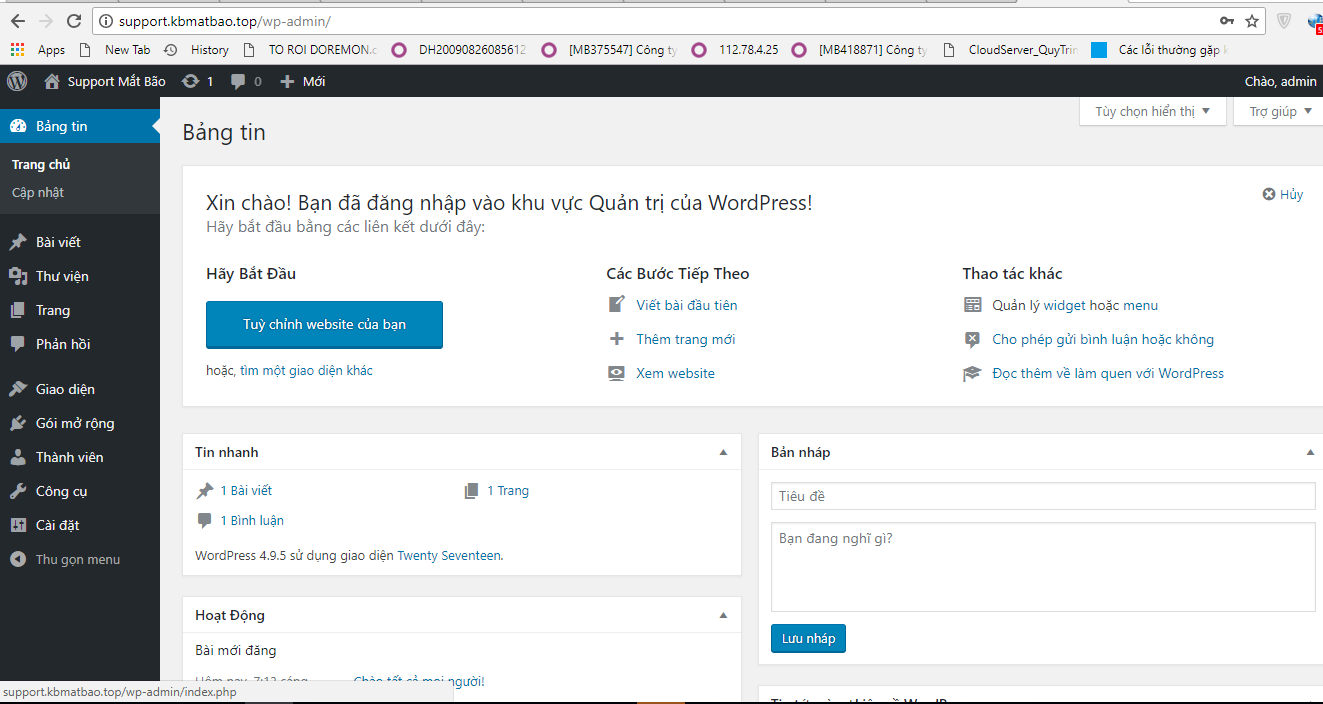Reload the page using browser refresh icon
The width and height of the screenshot is (1323, 704).
click(x=74, y=21)
